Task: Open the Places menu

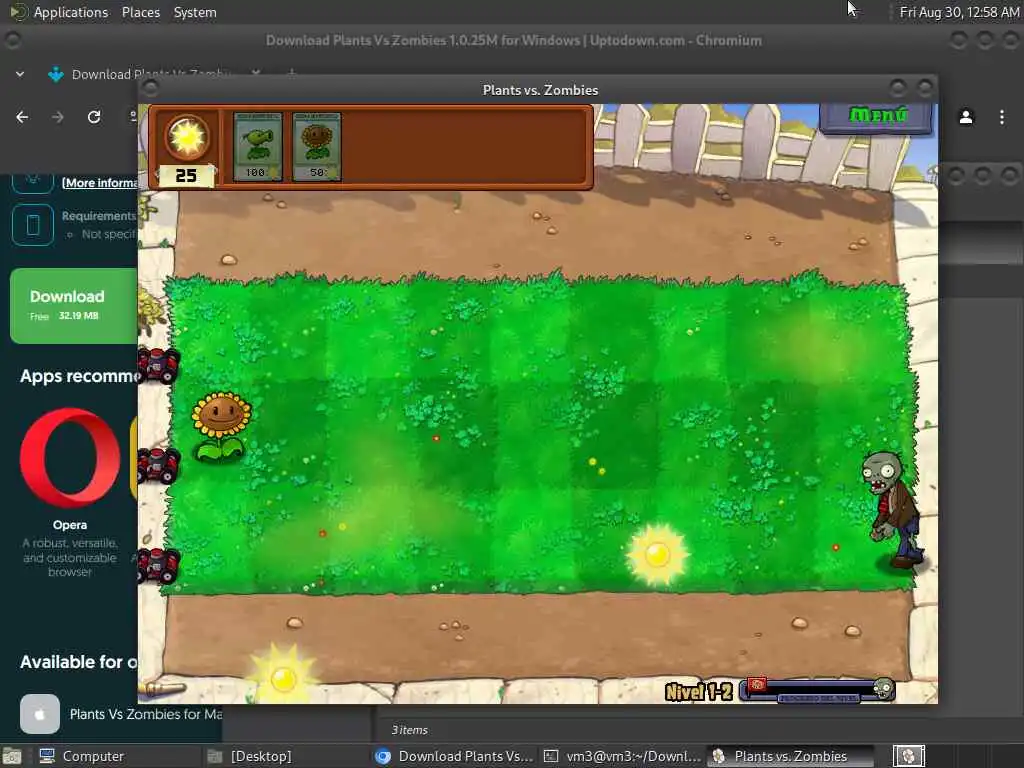Action: click(x=140, y=12)
